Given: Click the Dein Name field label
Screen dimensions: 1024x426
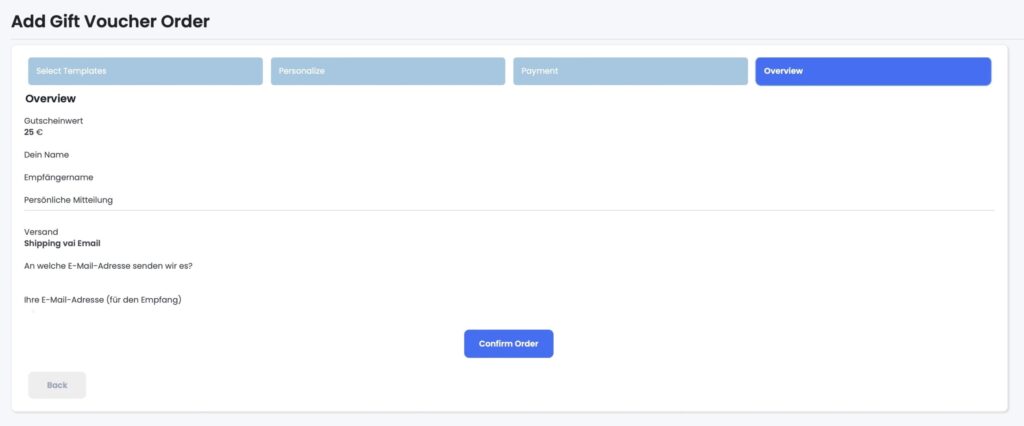Looking at the screenshot, I should click(46, 155).
